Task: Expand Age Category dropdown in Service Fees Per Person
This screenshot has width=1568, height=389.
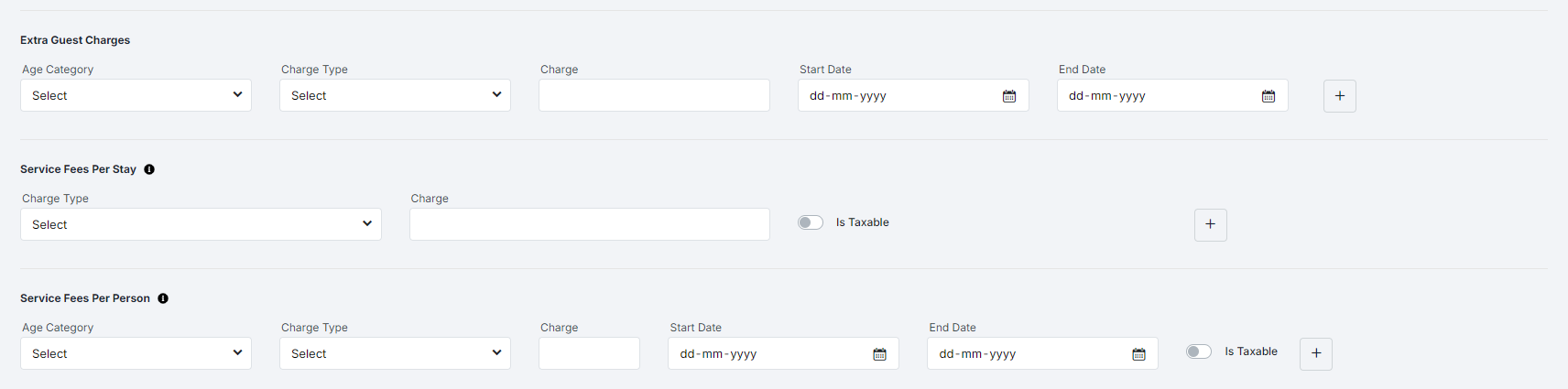Action: pos(136,354)
